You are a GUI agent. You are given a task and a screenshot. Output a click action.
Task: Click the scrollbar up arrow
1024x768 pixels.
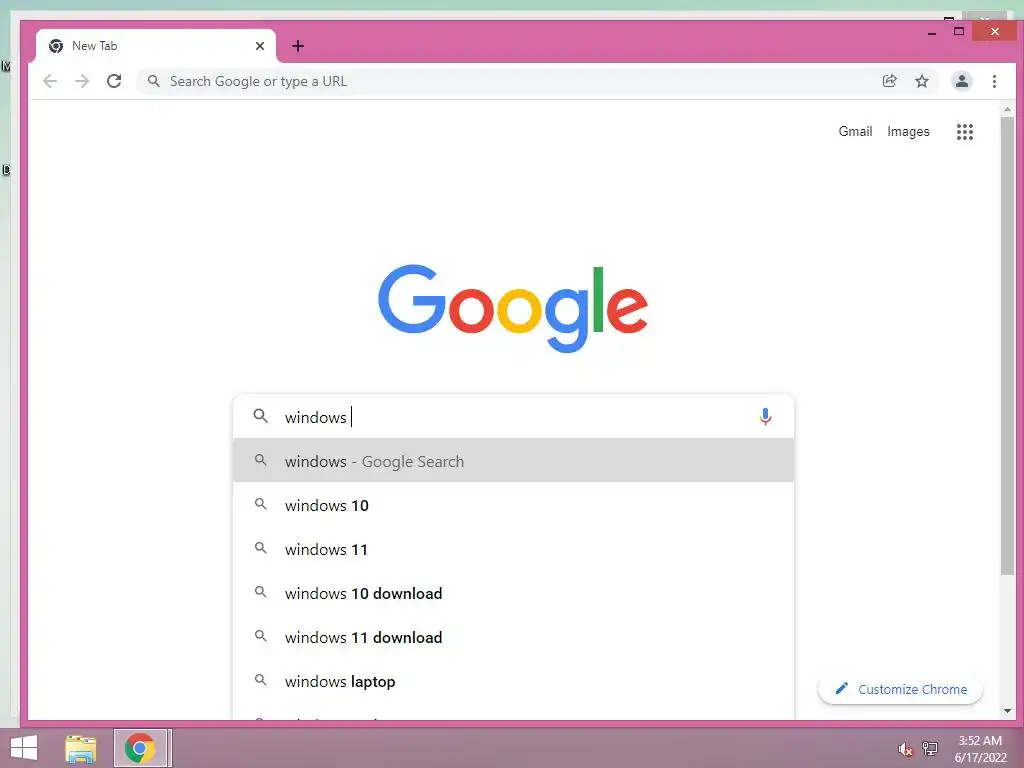(1007, 109)
